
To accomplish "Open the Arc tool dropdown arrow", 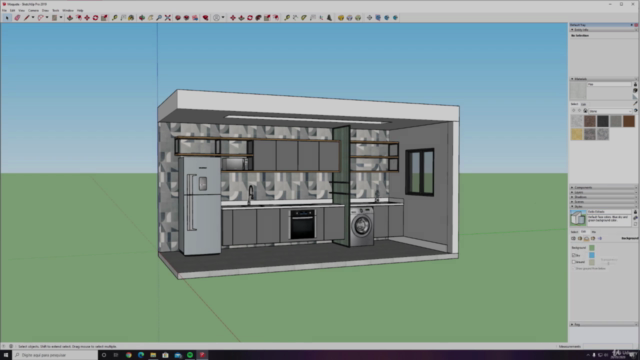I will pyautogui.click(x=47, y=18).
